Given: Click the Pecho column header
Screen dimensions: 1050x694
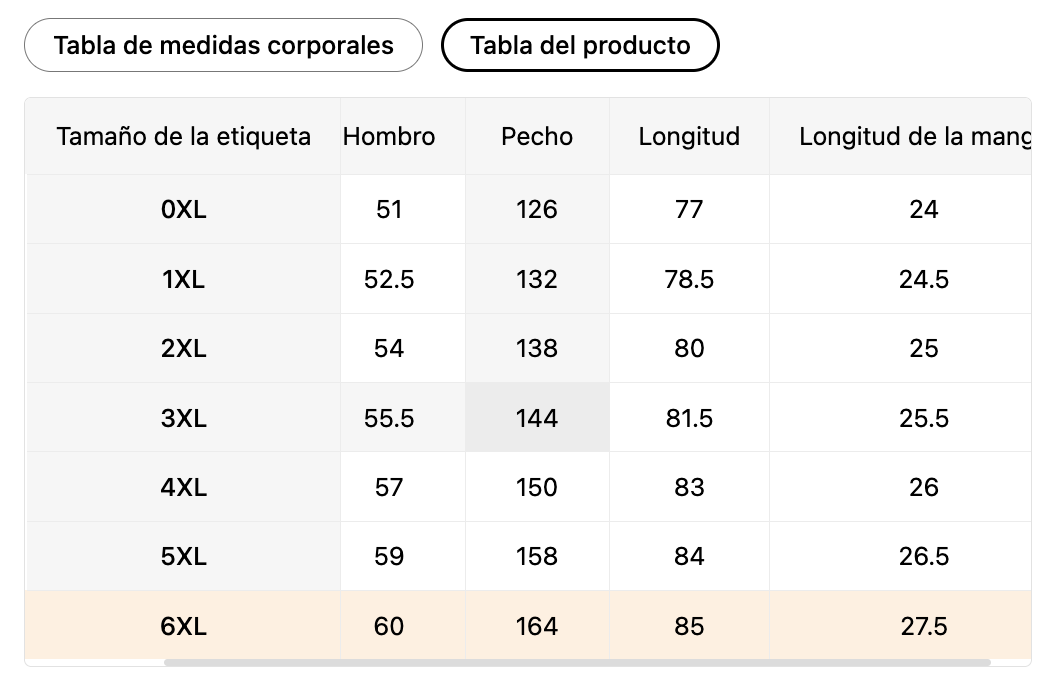Looking at the screenshot, I should point(537,136).
